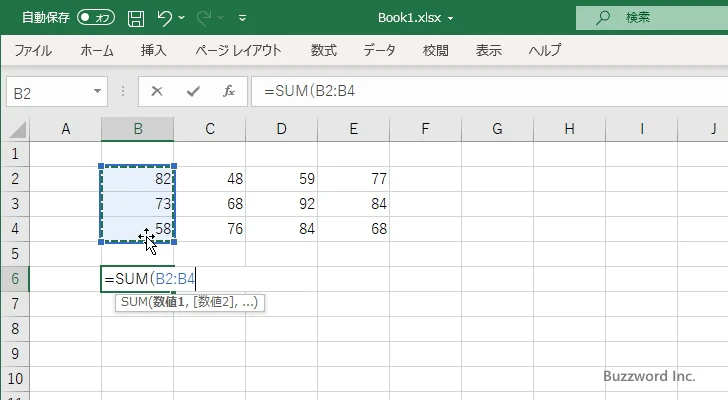The width and height of the screenshot is (728, 400).
Task: Select row 1 header
Action: [15, 154]
